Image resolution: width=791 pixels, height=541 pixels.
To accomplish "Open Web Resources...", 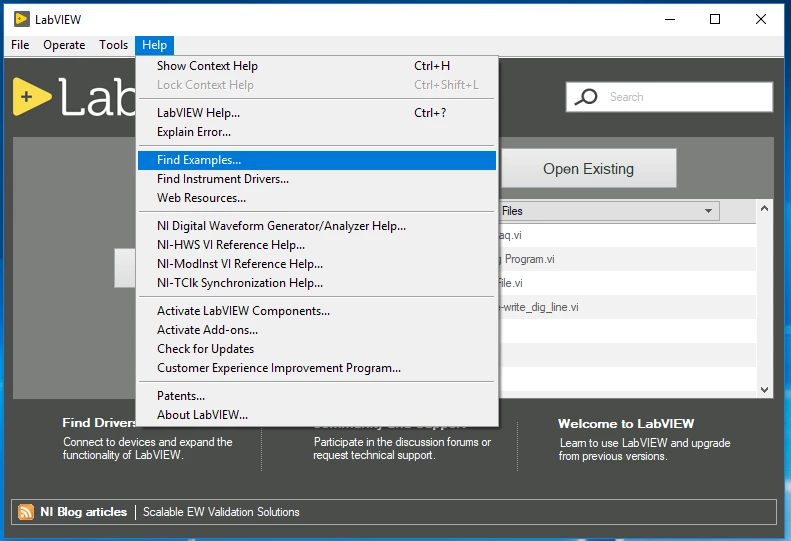I will (317, 198).
